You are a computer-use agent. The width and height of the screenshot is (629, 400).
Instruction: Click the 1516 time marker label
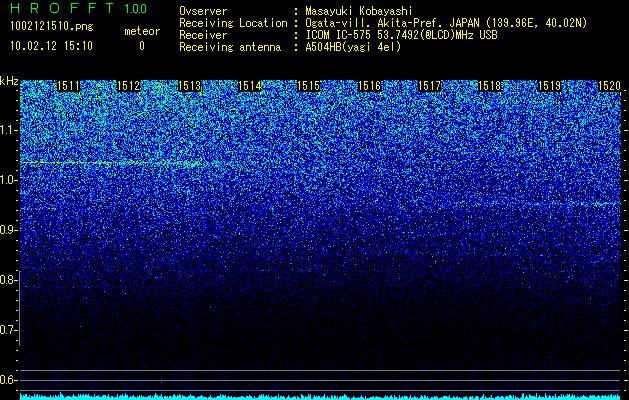[x=369, y=86]
